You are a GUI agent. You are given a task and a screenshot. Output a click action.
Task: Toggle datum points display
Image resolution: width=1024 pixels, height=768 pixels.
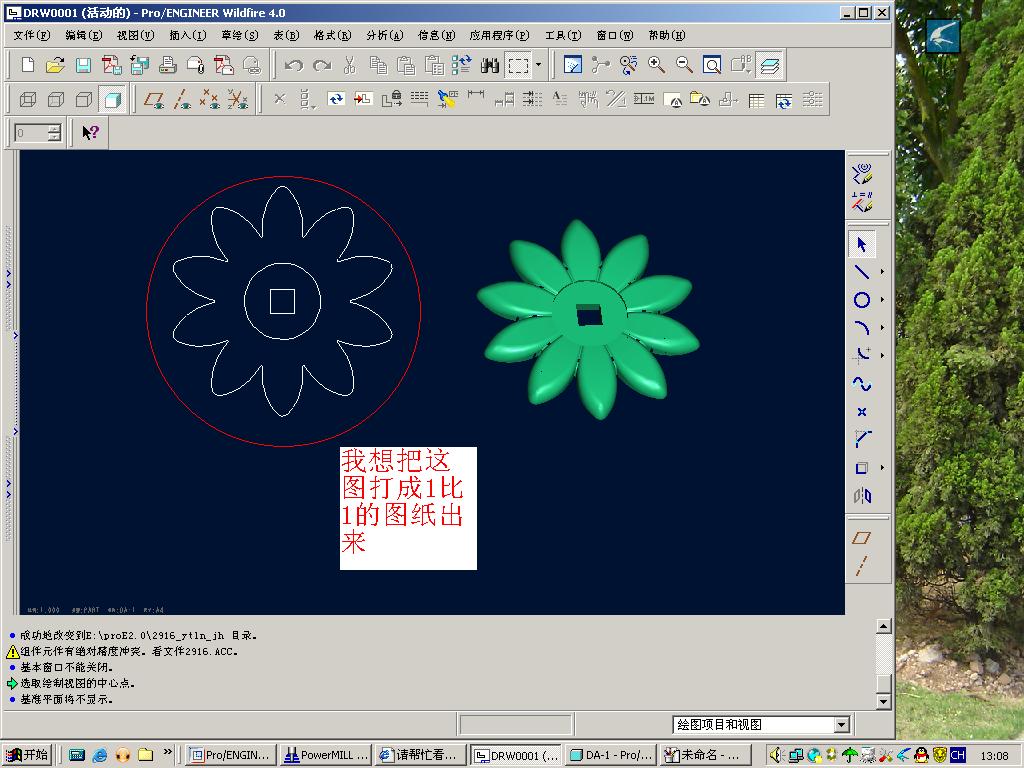210,99
